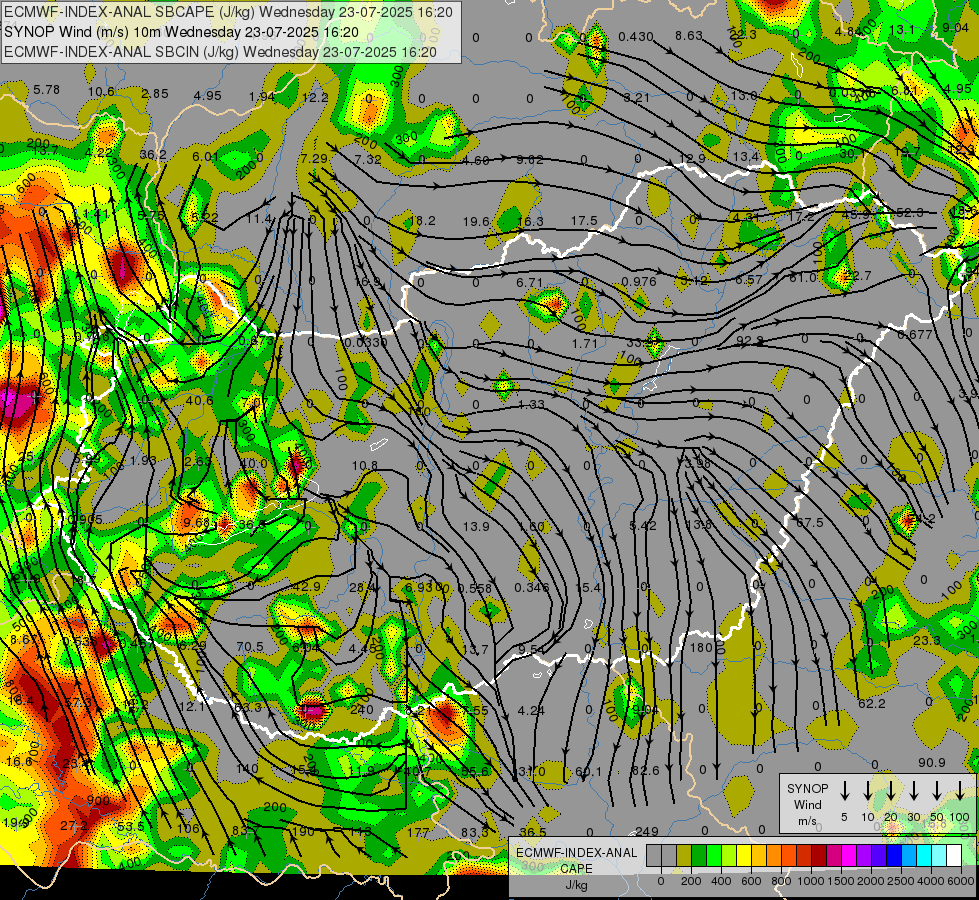Click the 1500 tick label on CAPE scale

click(x=840, y=881)
